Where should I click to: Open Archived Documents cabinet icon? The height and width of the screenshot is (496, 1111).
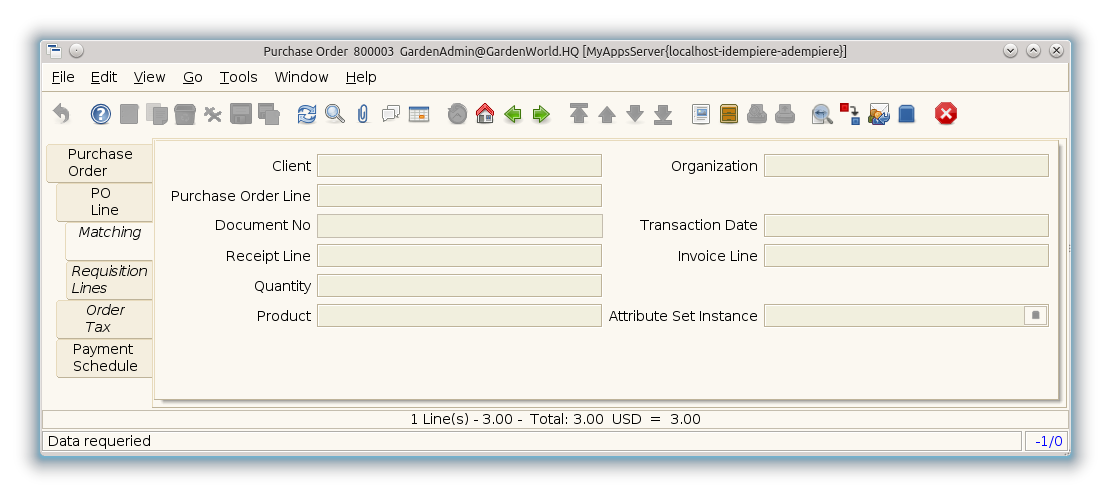[x=729, y=114]
